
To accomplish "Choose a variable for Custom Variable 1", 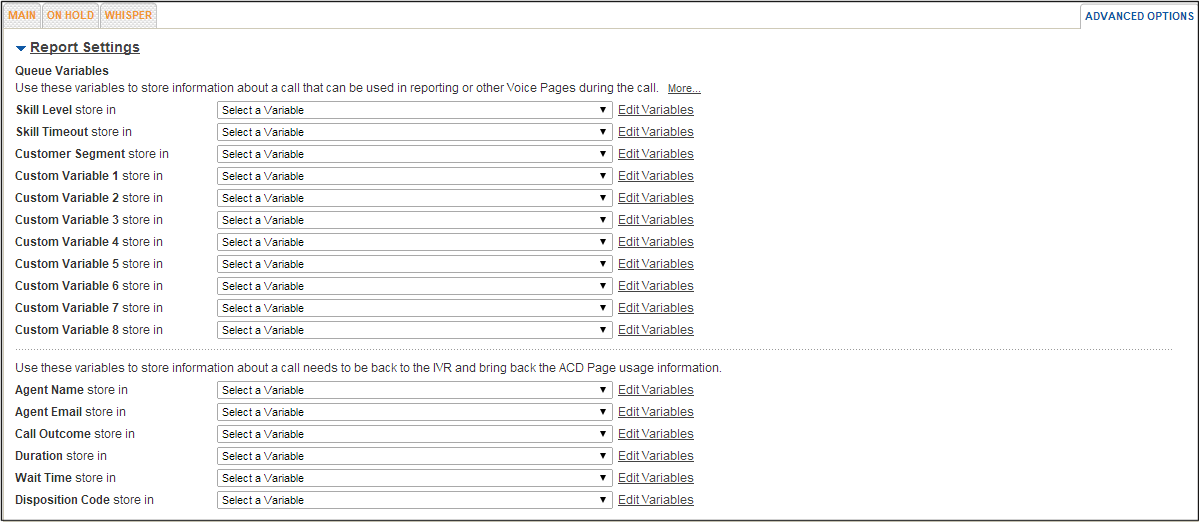I will (x=414, y=176).
